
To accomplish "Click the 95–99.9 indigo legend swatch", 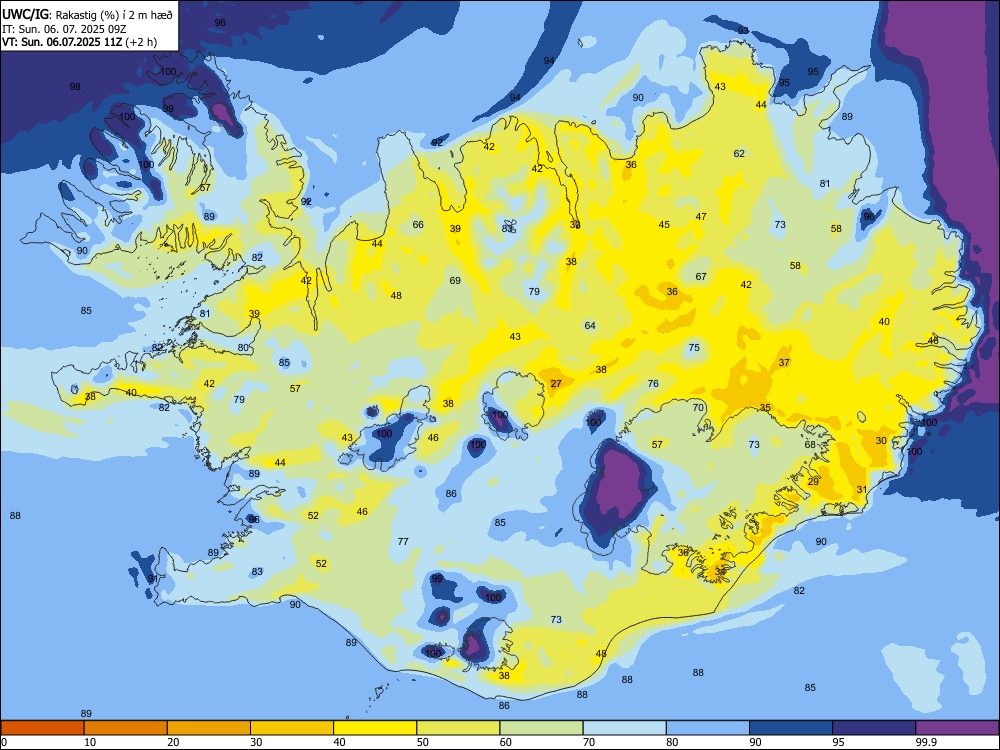I will [x=874, y=728].
